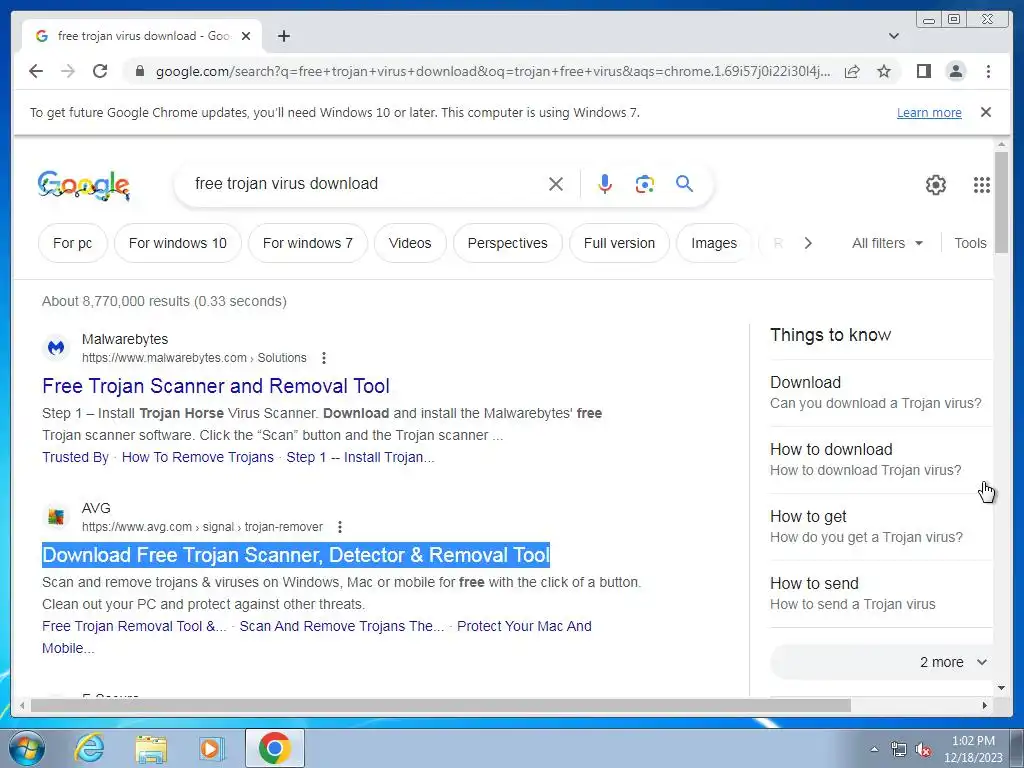Viewport: 1024px width, 768px height.
Task: Select the 'Full version' filter chip
Action: (x=619, y=243)
